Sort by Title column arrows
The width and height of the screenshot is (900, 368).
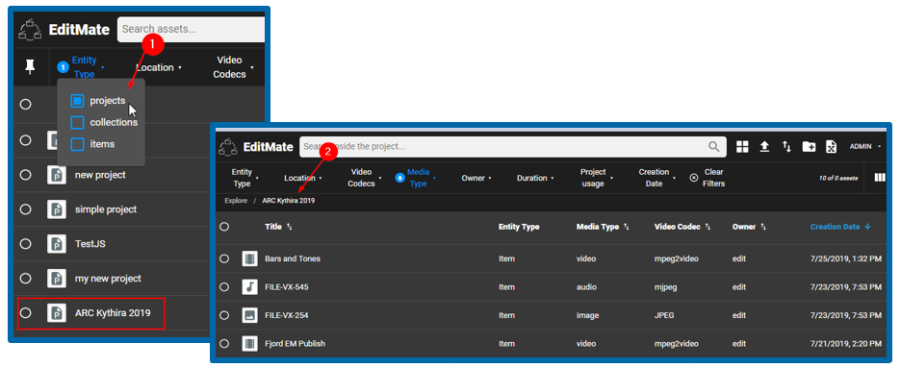click(x=289, y=227)
